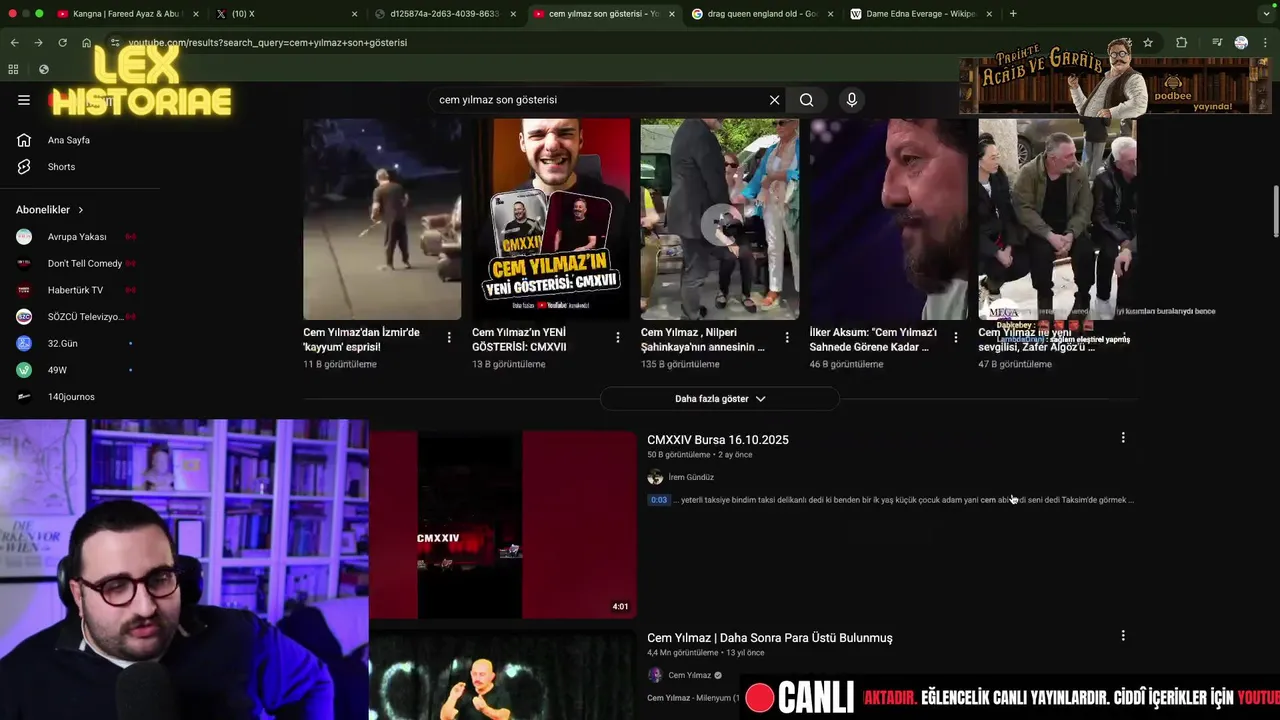The width and height of the screenshot is (1280, 720).
Task: Reload the current page
Action: pos(62,43)
